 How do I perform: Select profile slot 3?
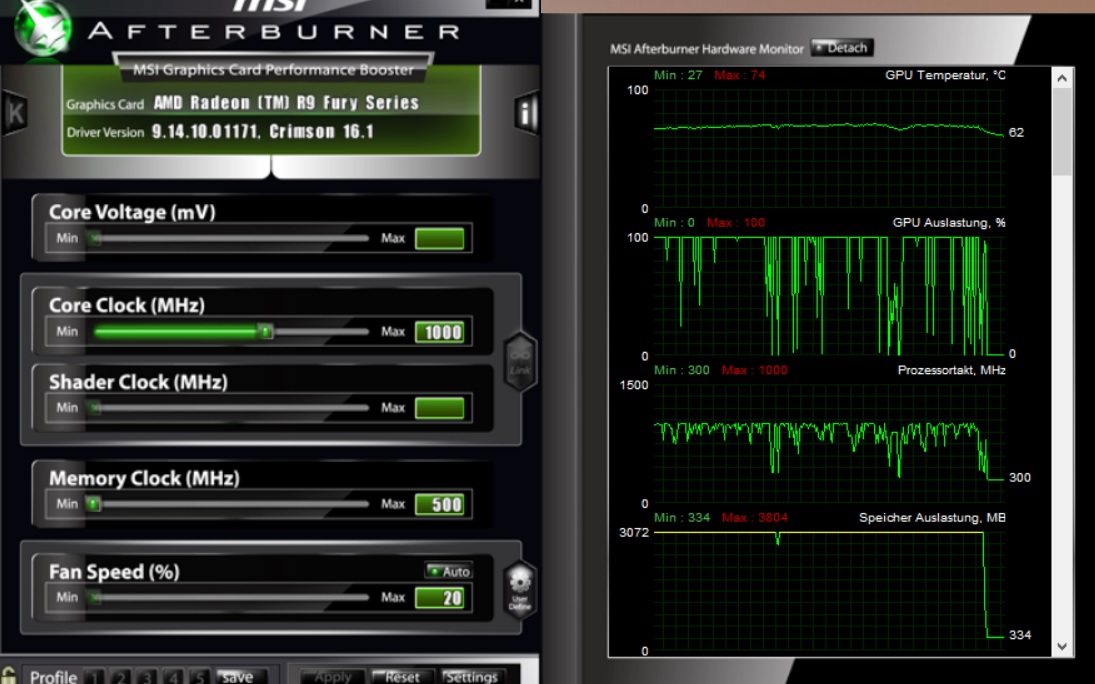coord(147,676)
